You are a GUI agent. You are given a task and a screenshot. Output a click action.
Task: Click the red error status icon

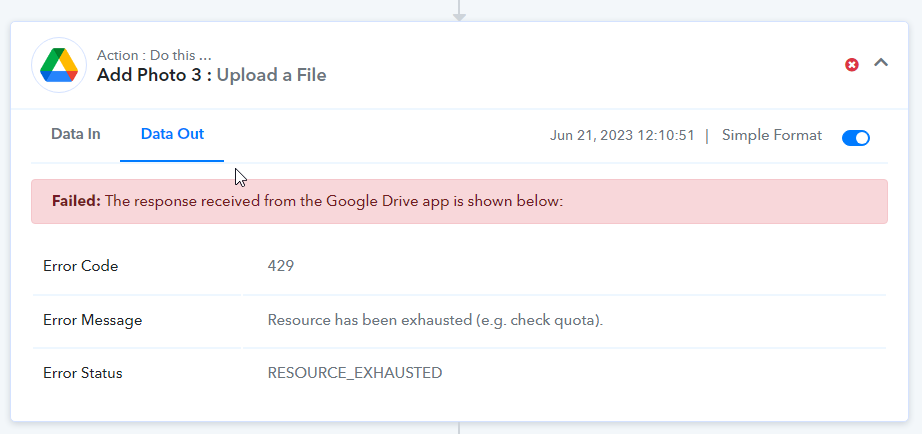pyautogui.click(x=851, y=65)
